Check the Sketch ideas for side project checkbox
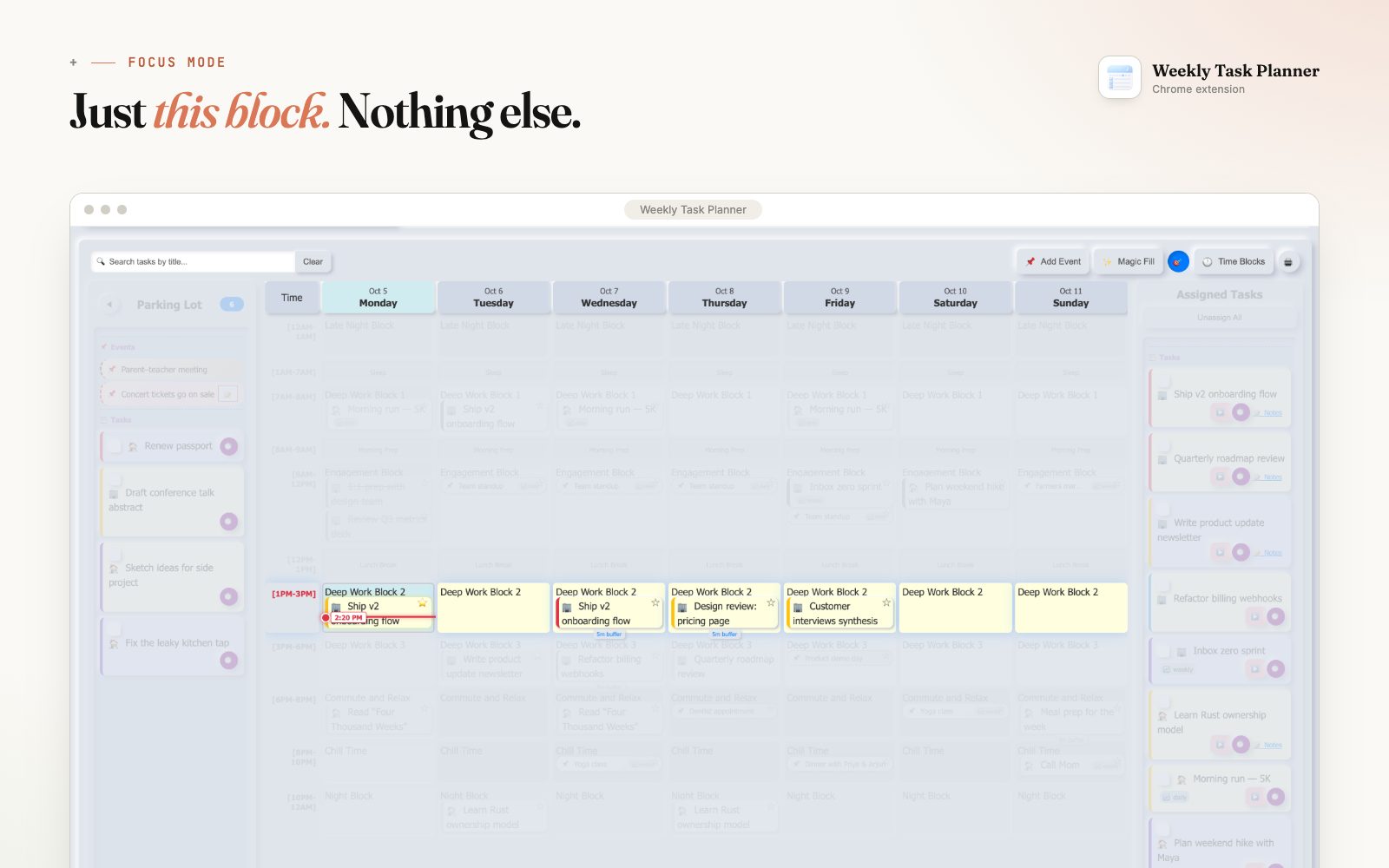This screenshot has width=1389, height=868. pos(115,555)
